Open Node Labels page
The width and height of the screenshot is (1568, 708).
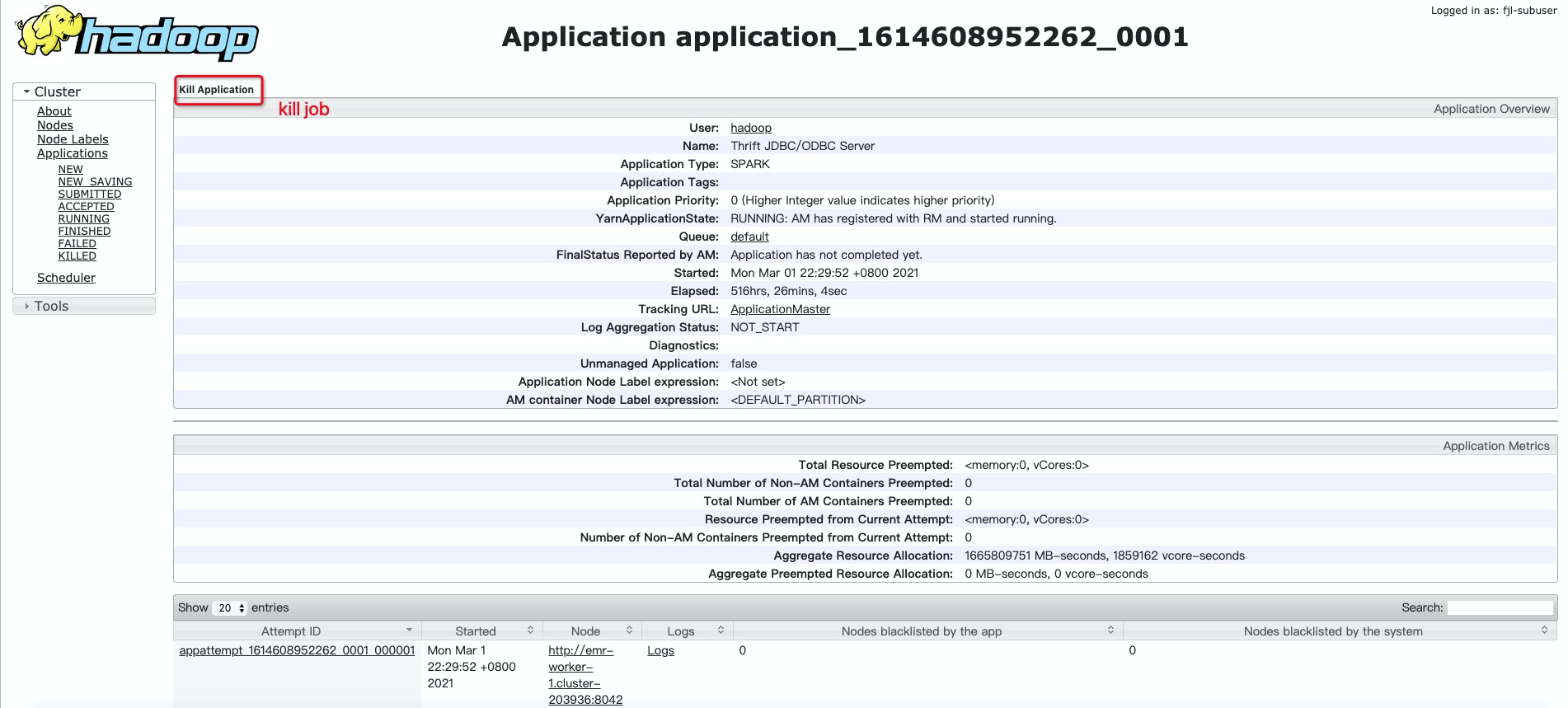73,139
